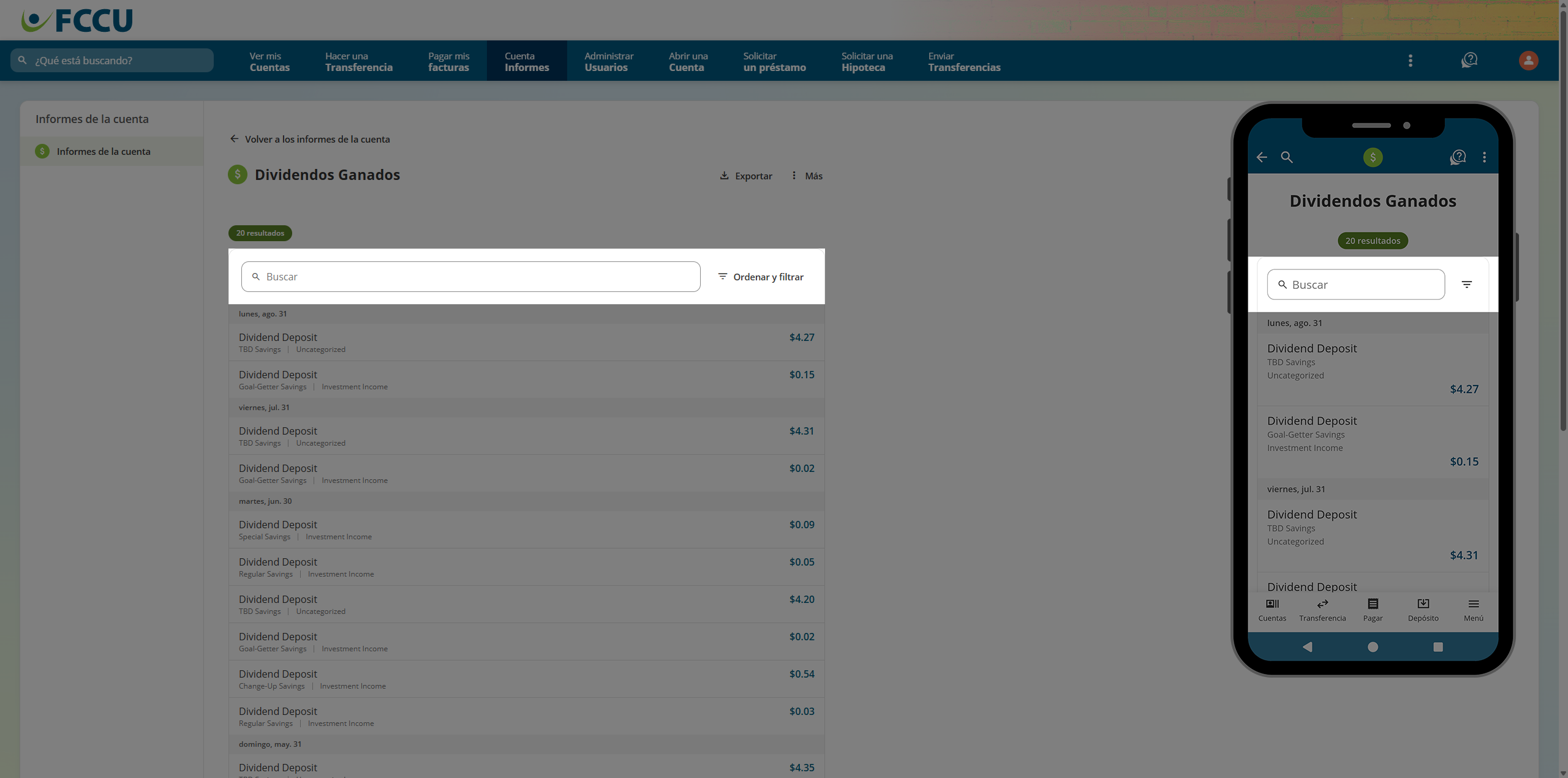
Task: Tap Transferencia in phone bottom bar
Action: click(1322, 610)
